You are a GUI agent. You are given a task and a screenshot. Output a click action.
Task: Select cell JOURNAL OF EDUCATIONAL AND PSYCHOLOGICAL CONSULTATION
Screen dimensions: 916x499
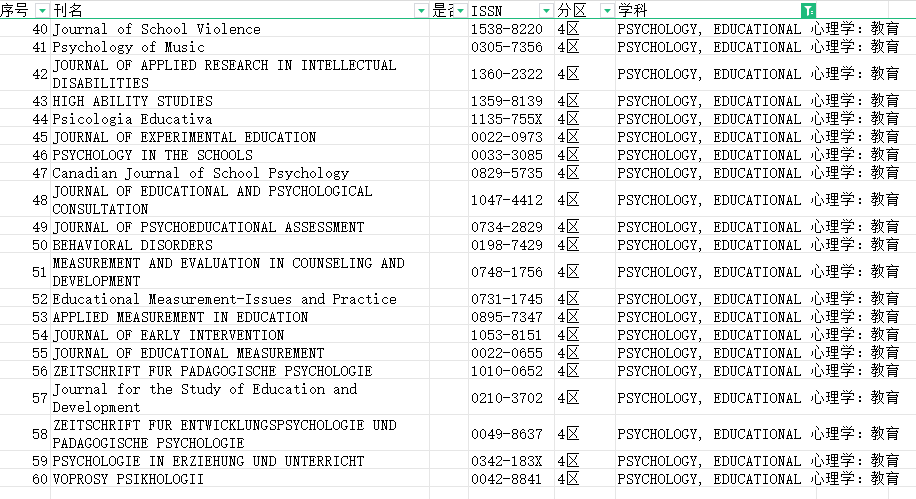click(x=240, y=200)
